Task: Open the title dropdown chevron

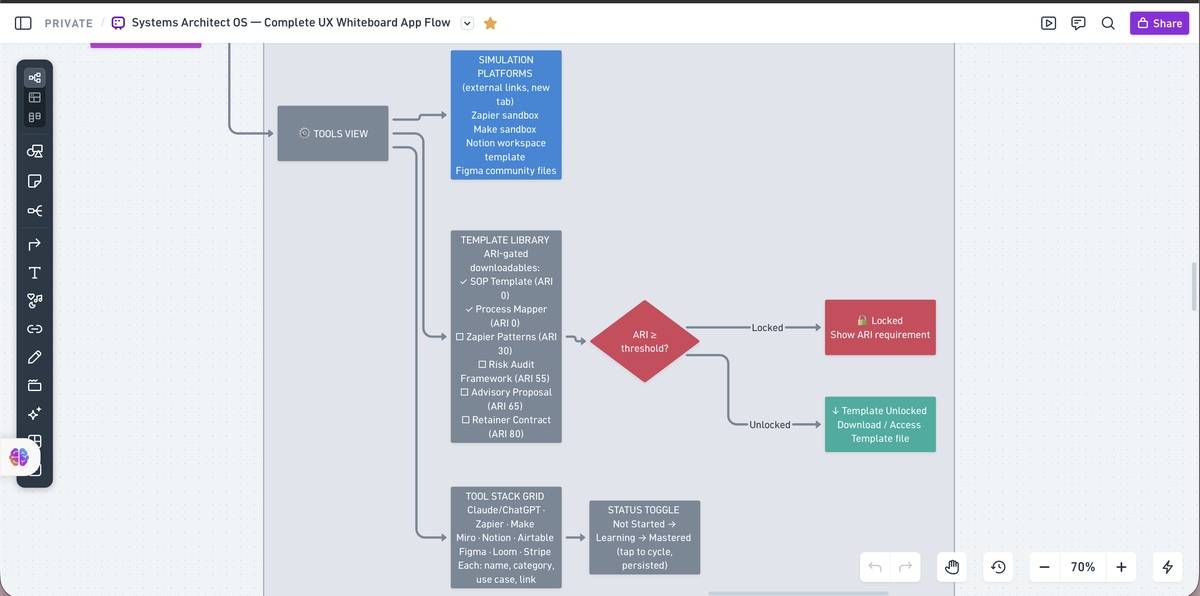Action: pyautogui.click(x=467, y=23)
